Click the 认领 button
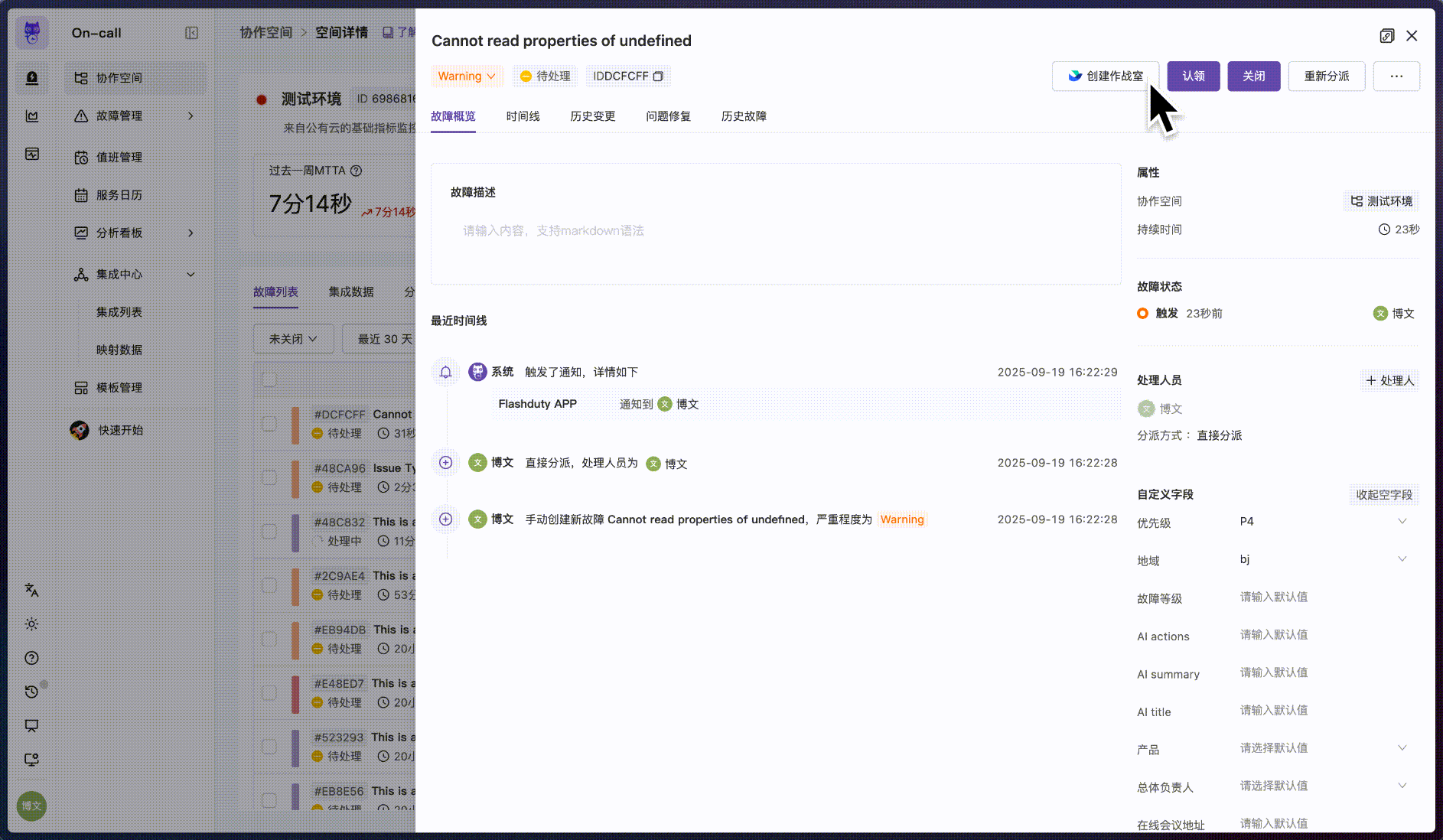The image size is (1443, 840). pyautogui.click(x=1193, y=77)
